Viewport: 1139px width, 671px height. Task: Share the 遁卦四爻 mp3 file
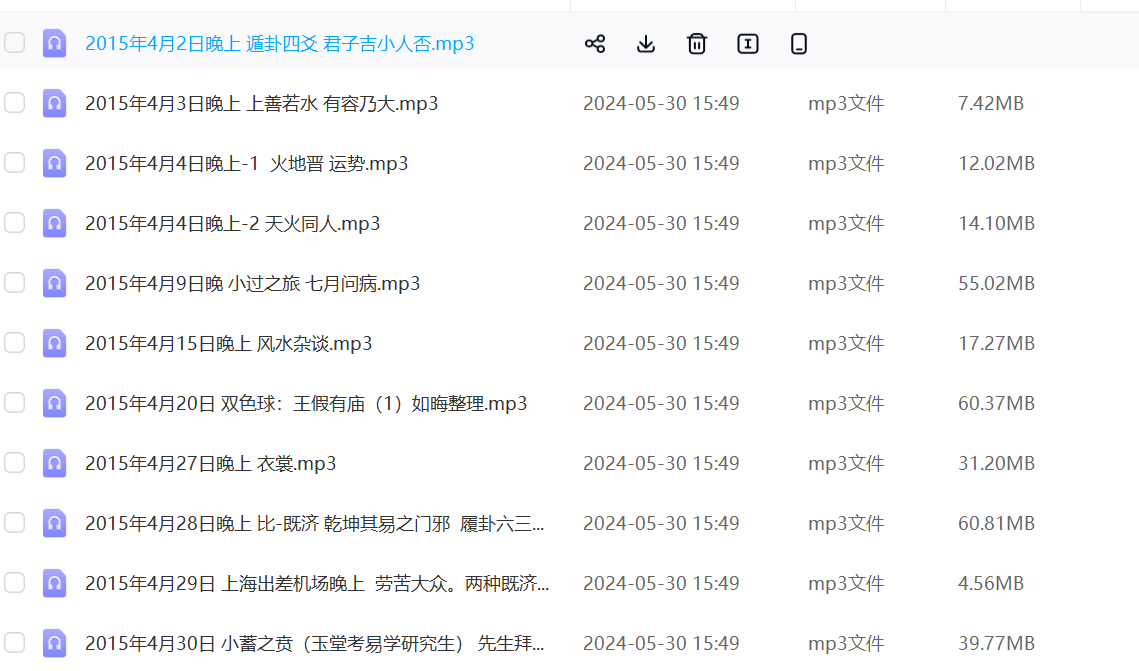(x=595, y=44)
